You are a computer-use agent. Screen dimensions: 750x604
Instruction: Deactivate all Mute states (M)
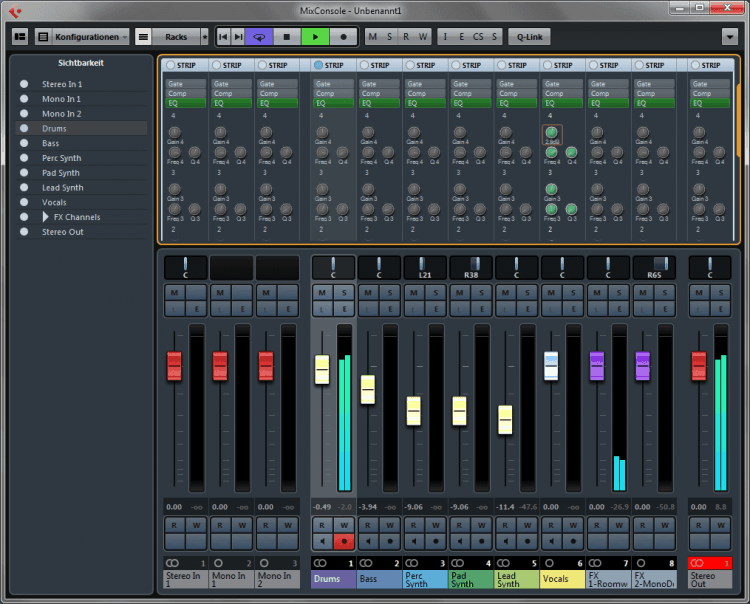(x=373, y=37)
